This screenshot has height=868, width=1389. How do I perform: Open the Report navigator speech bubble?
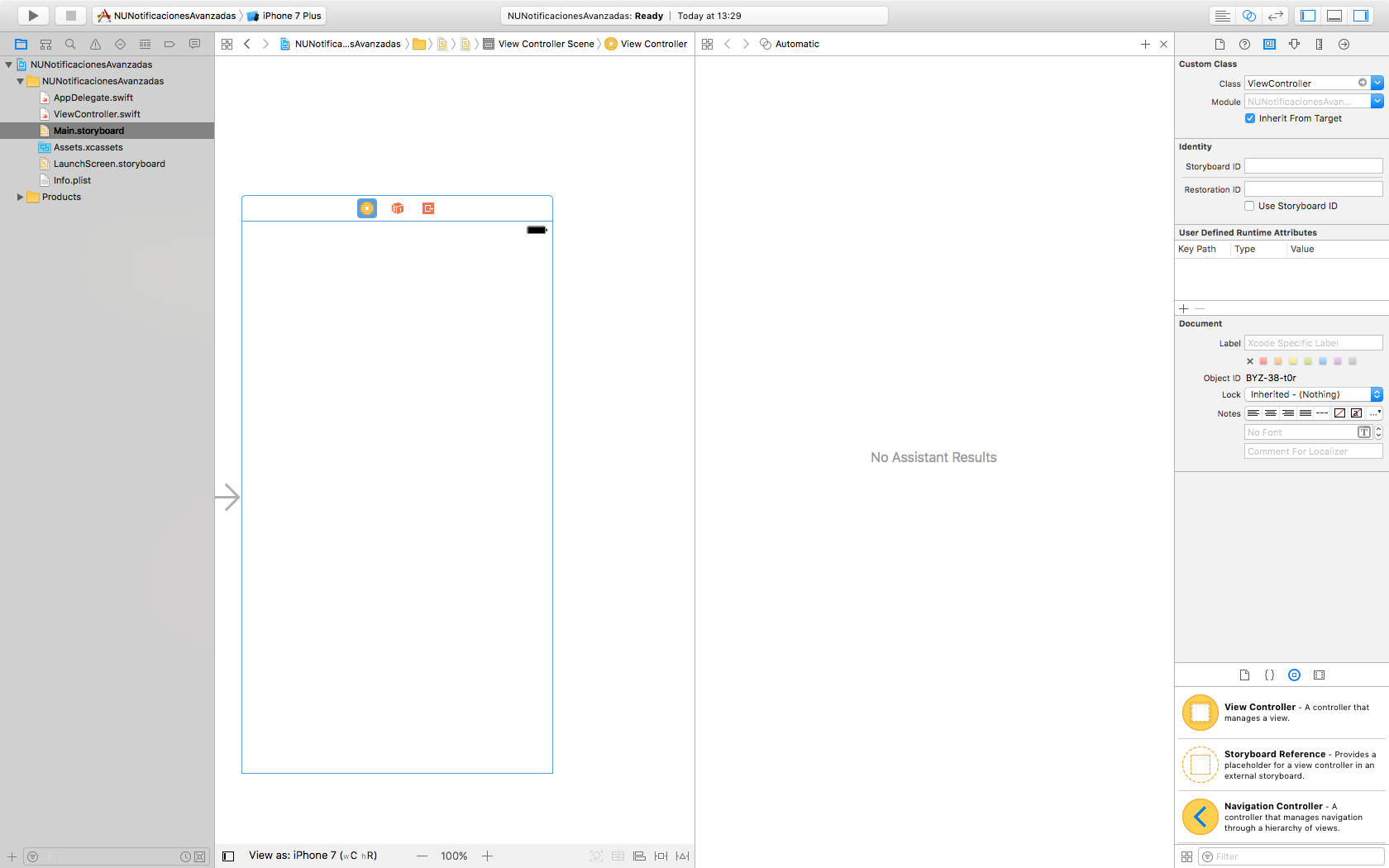(194, 44)
